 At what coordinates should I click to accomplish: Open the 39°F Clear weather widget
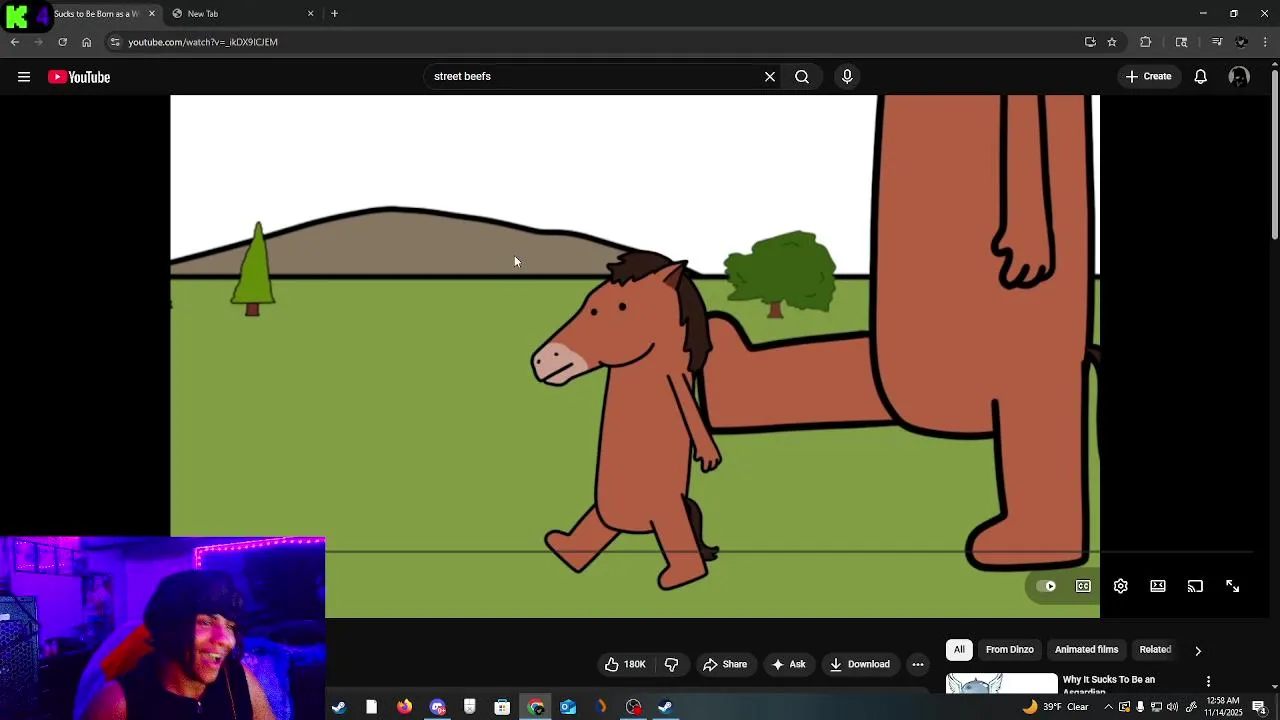click(x=1055, y=707)
